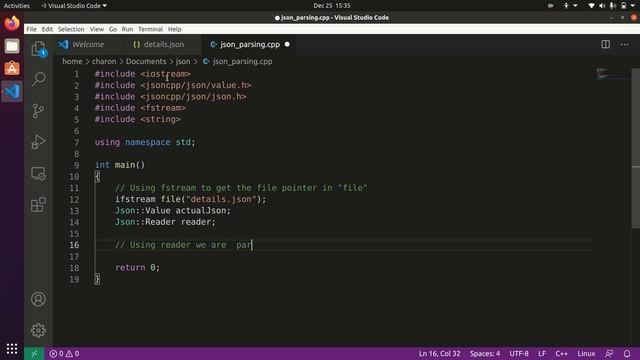Click the editor minimap
The image size is (640, 360).
[612, 75]
